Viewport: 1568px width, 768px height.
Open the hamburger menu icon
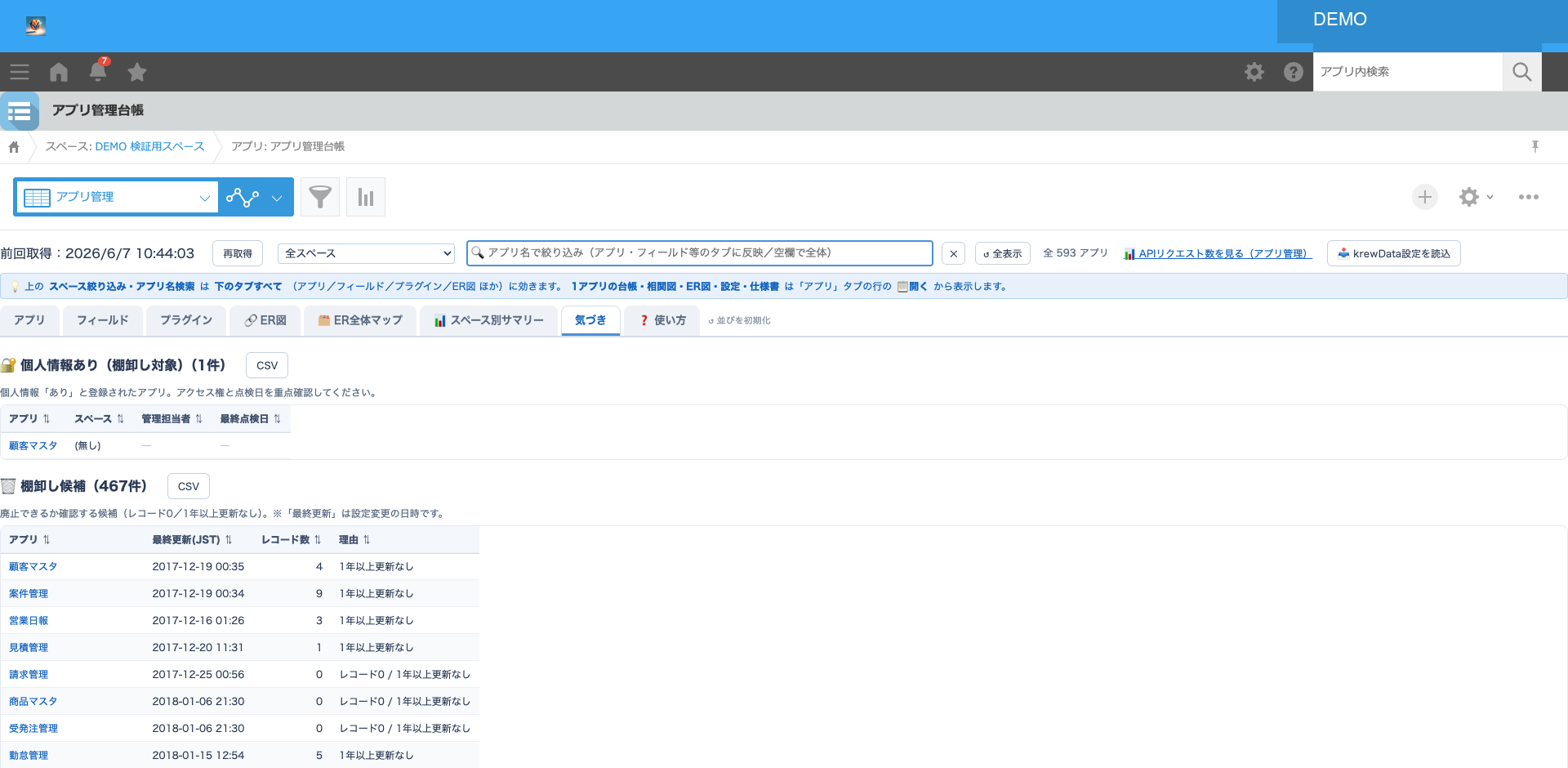coord(20,72)
